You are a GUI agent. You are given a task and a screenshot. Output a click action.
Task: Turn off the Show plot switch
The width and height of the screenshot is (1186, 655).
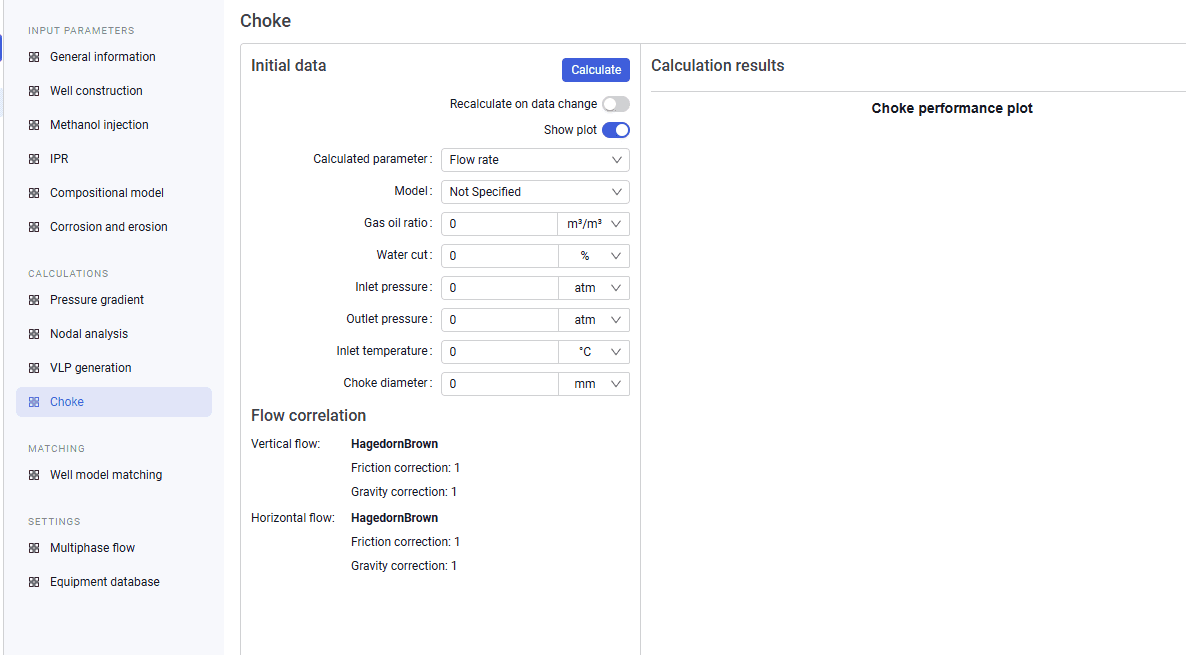[x=616, y=130]
